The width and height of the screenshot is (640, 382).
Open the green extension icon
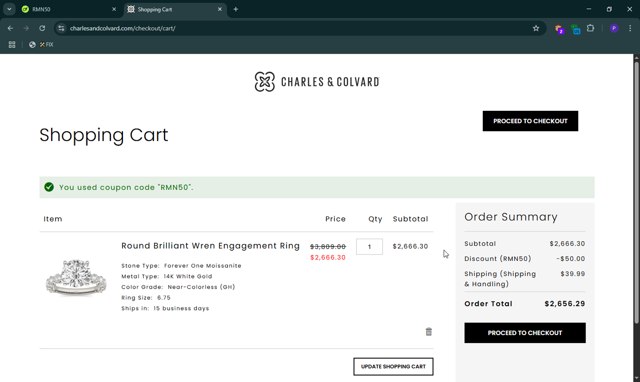(x=576, y=29)
